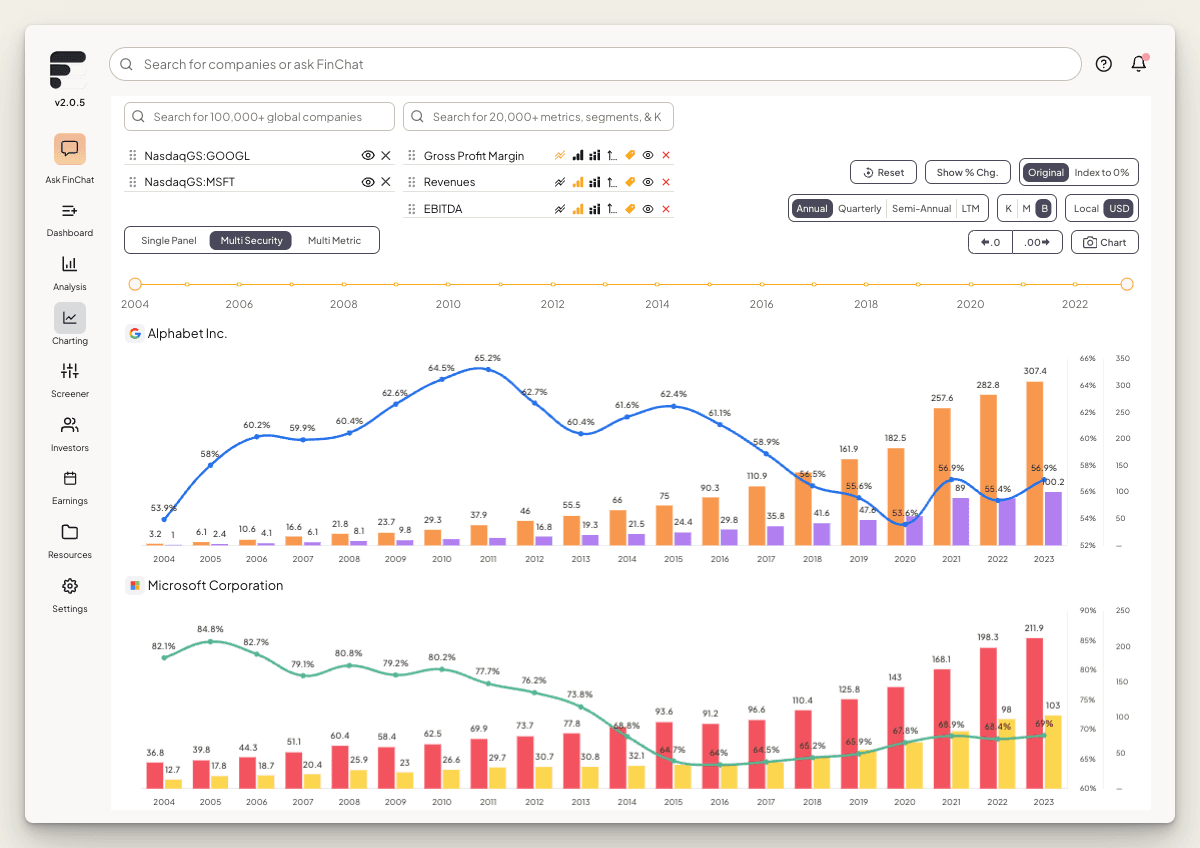
Task: Select the Multi Metric tab
Action: [x=334, y=240]
